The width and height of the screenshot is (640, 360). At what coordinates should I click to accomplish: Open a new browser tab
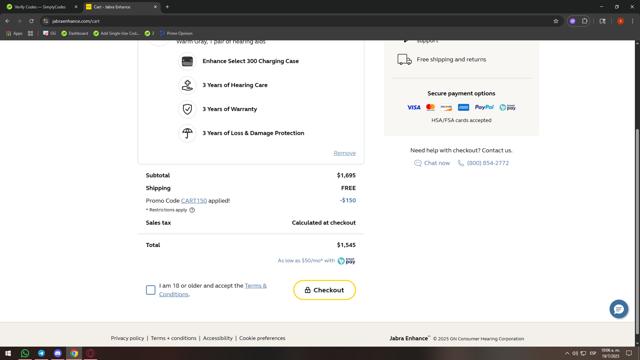point(167,7)
